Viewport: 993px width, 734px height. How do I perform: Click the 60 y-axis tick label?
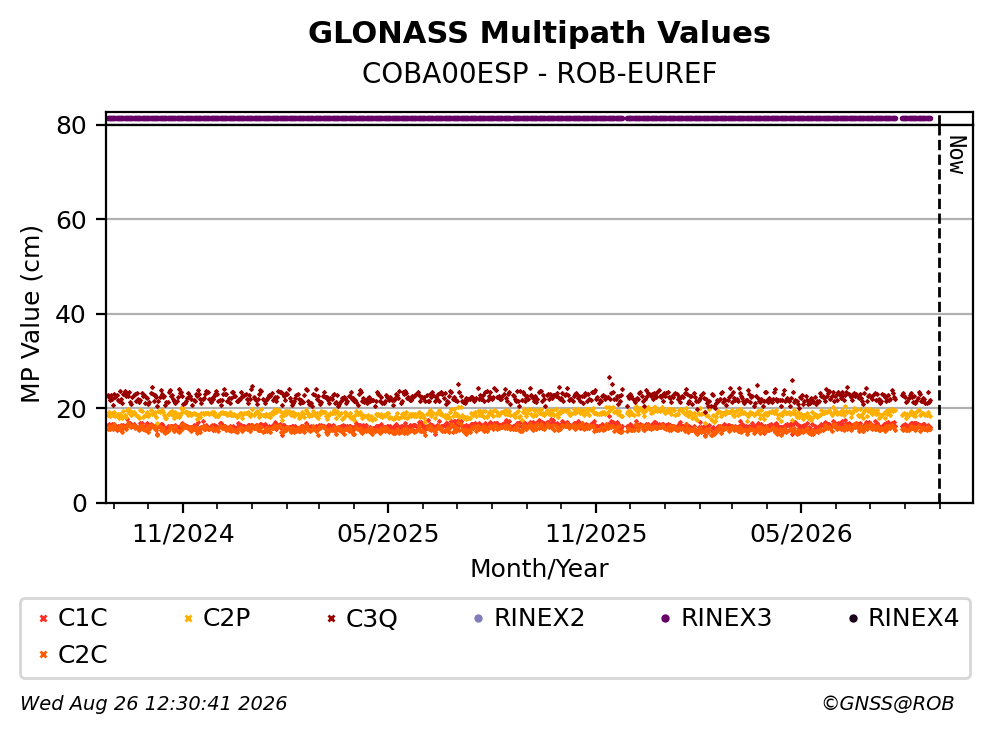click(x=71, y=220)
